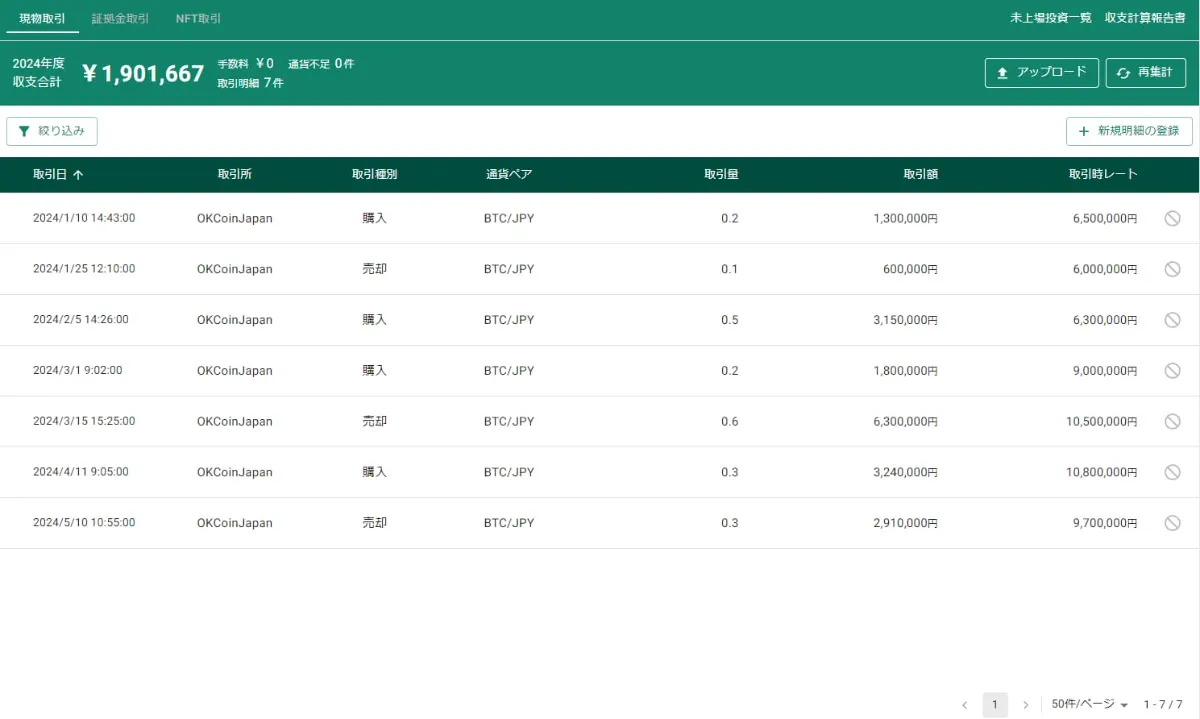Click the 取引量 column header

721,174
